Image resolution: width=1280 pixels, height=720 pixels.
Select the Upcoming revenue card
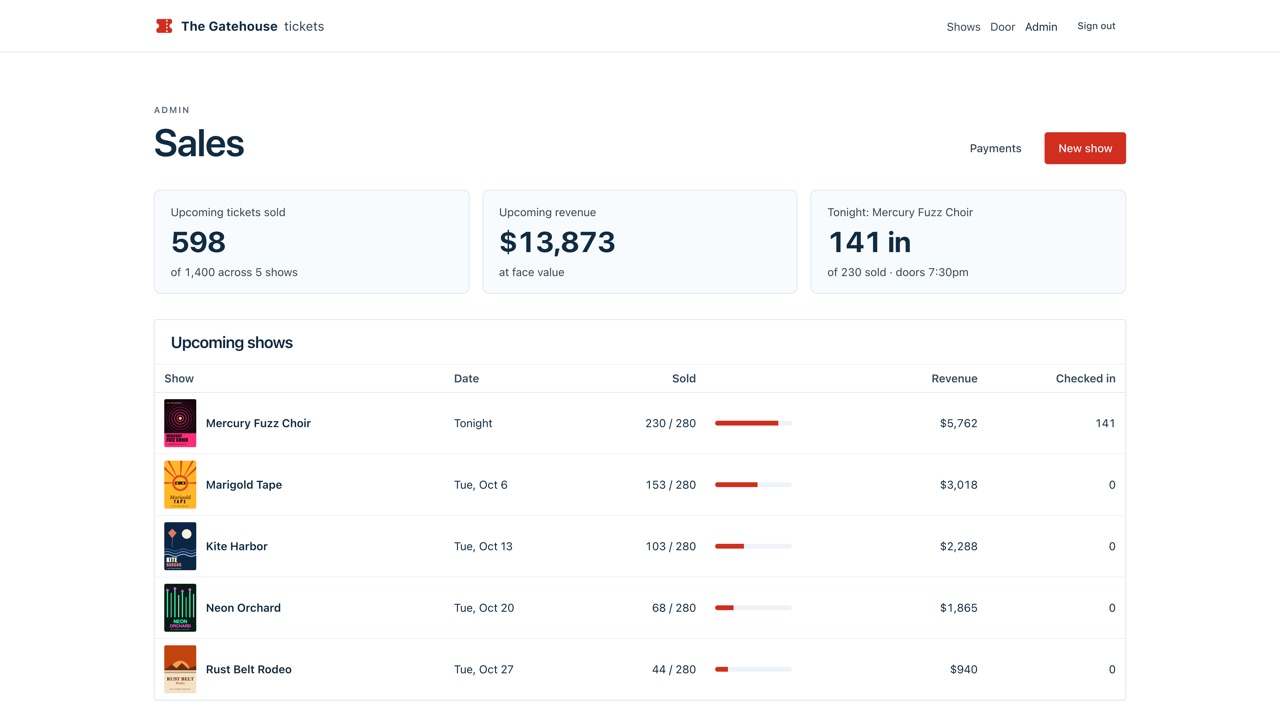click(640, 242)
